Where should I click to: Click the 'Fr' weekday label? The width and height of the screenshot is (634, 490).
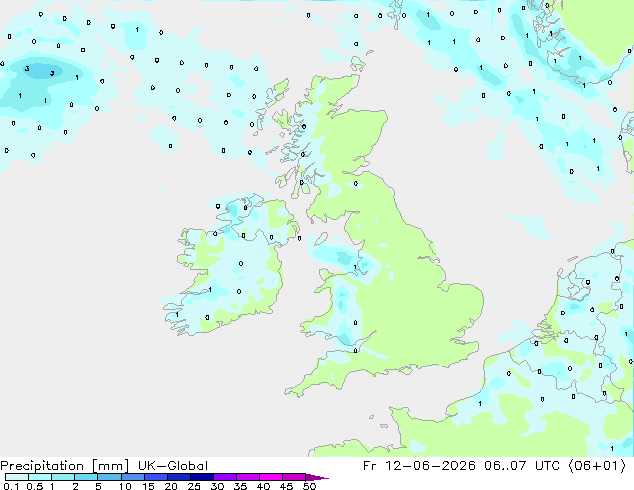tap(369, 466)
